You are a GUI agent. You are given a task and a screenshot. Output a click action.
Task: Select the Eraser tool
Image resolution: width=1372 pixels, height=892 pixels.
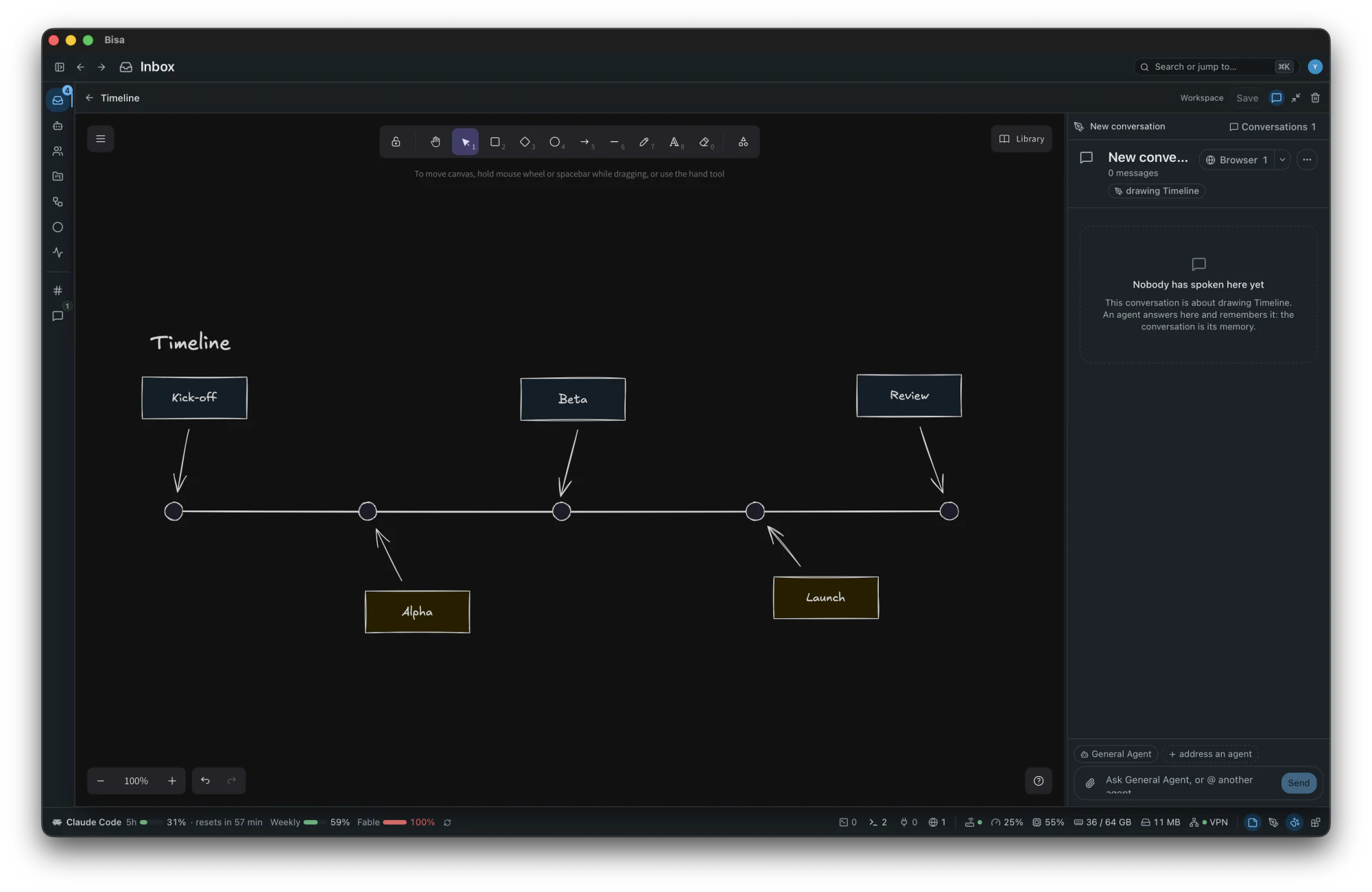click(705, 142)
